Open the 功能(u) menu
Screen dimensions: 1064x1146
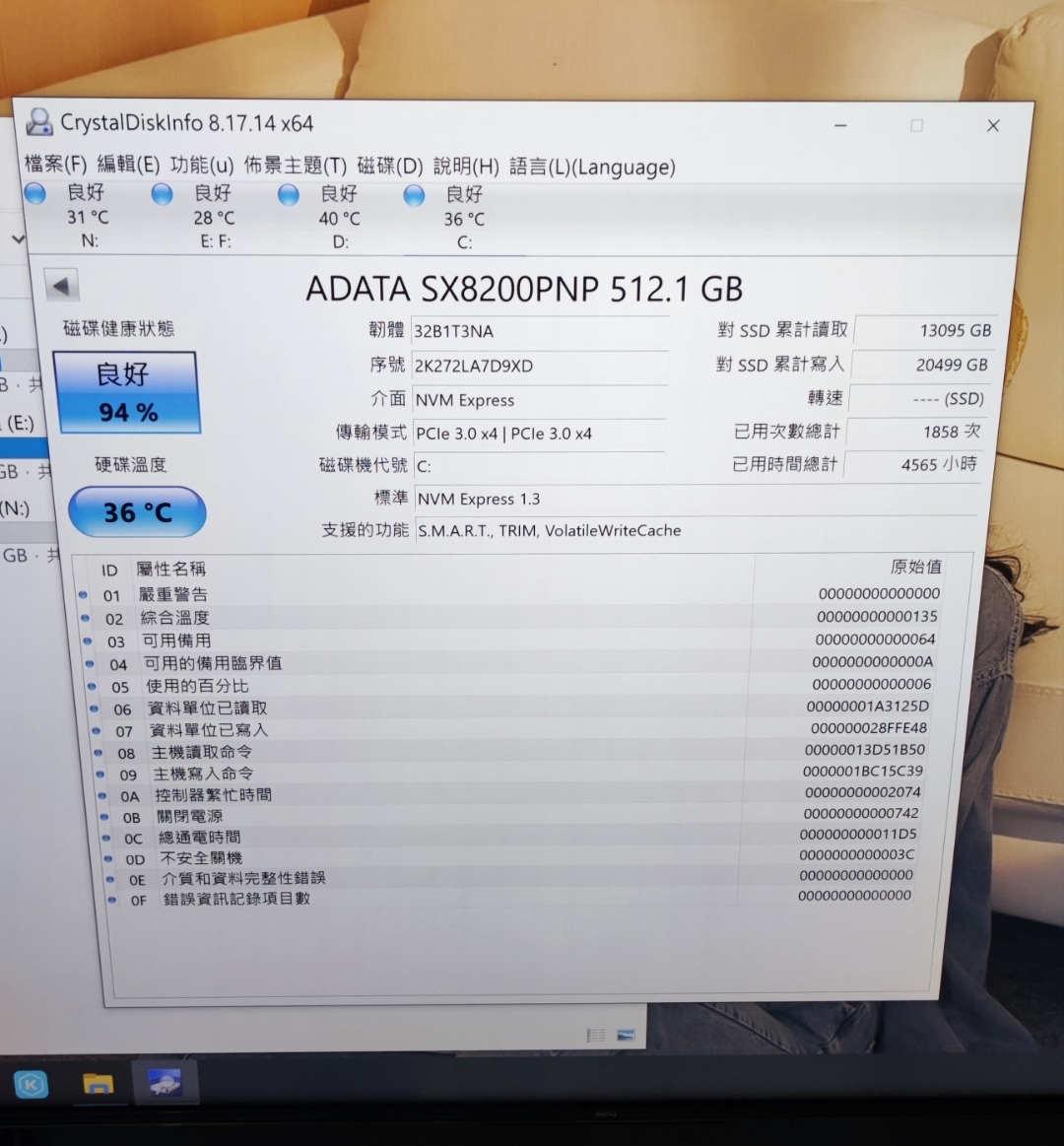202,166
